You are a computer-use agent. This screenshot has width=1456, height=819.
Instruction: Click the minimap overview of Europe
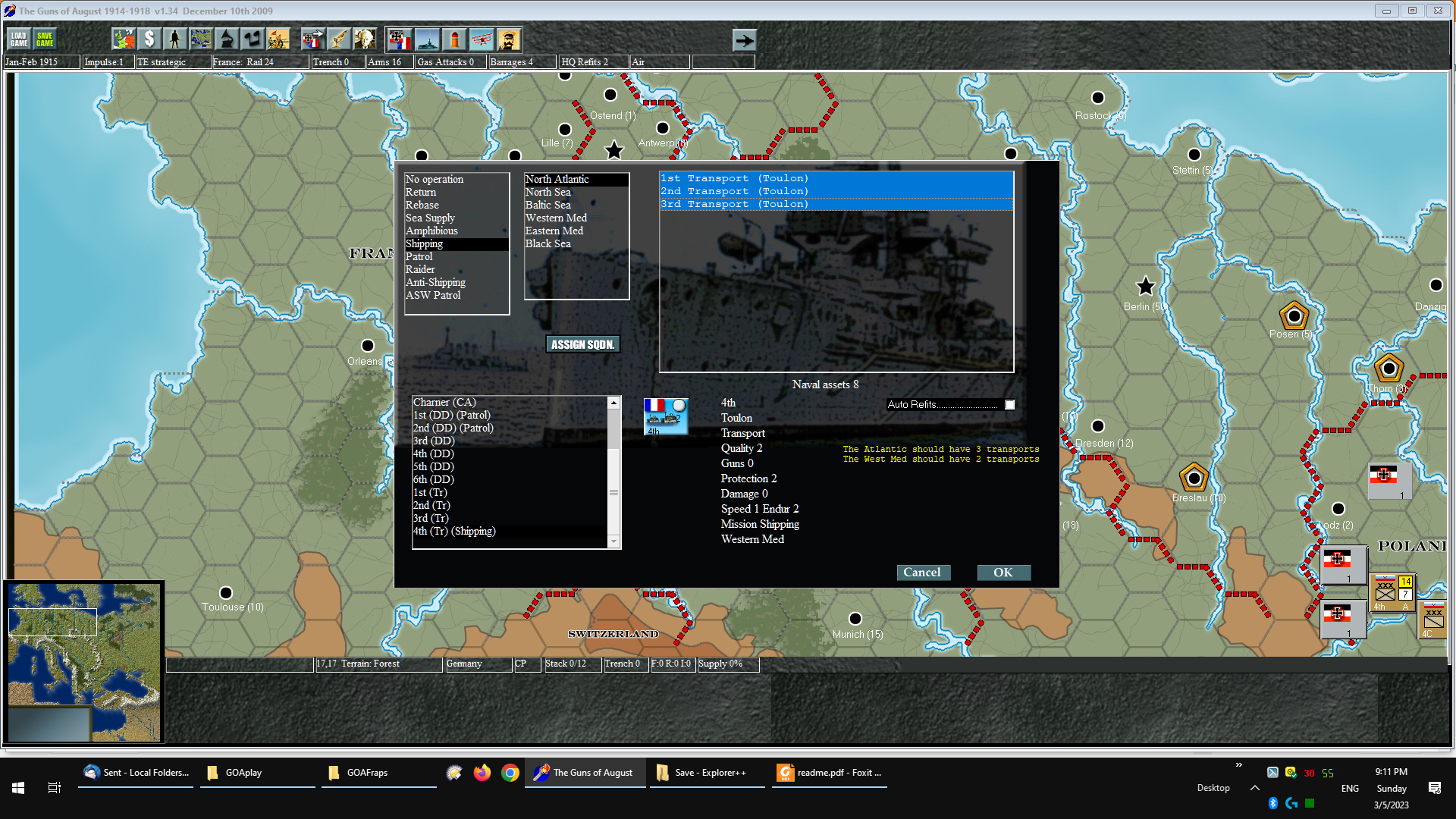coord(84,662)
